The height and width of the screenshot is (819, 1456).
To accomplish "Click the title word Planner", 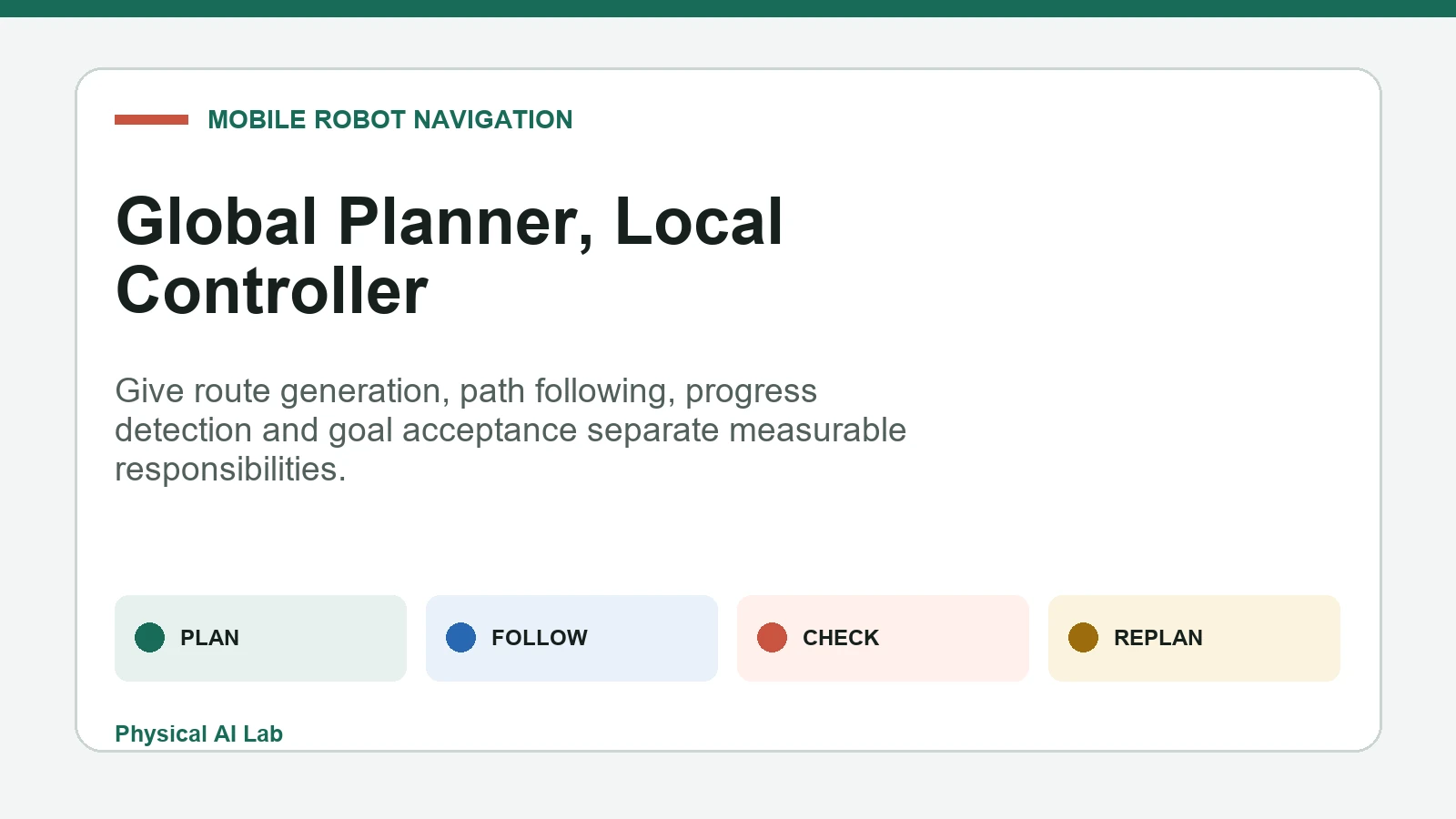I will click(465, 221).
